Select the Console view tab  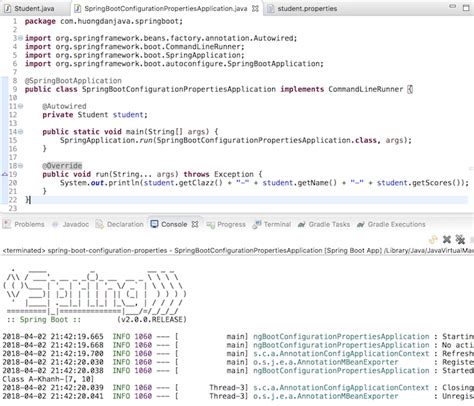169,224
